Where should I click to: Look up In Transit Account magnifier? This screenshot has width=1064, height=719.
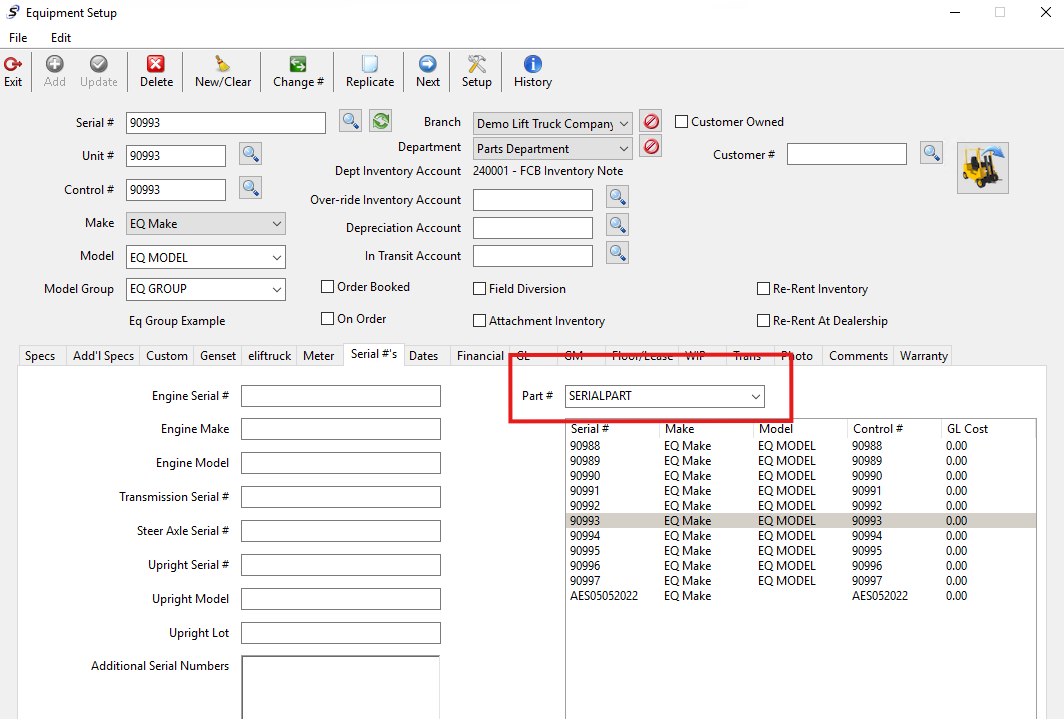pos(617,253)
